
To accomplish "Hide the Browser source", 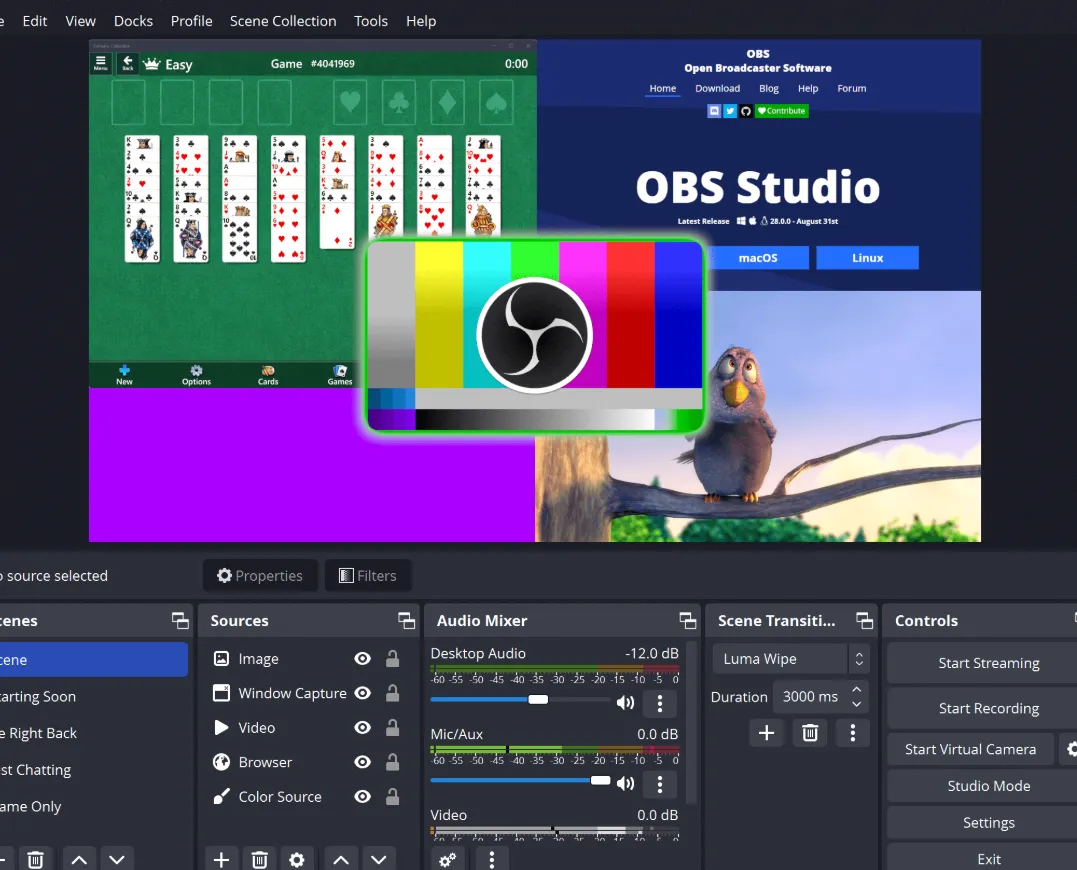I will point(362,762).
